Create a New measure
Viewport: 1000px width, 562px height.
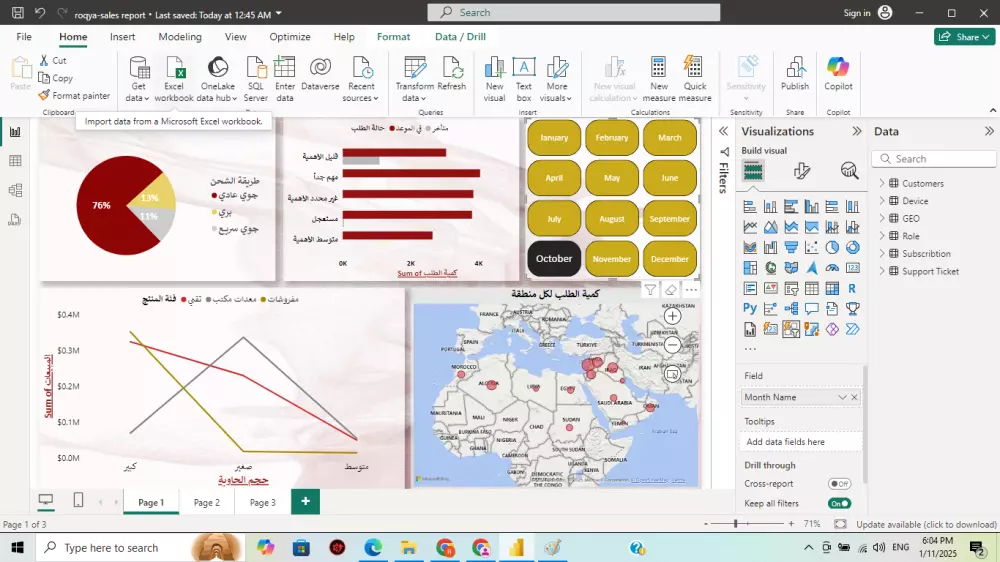coord(659,78)
